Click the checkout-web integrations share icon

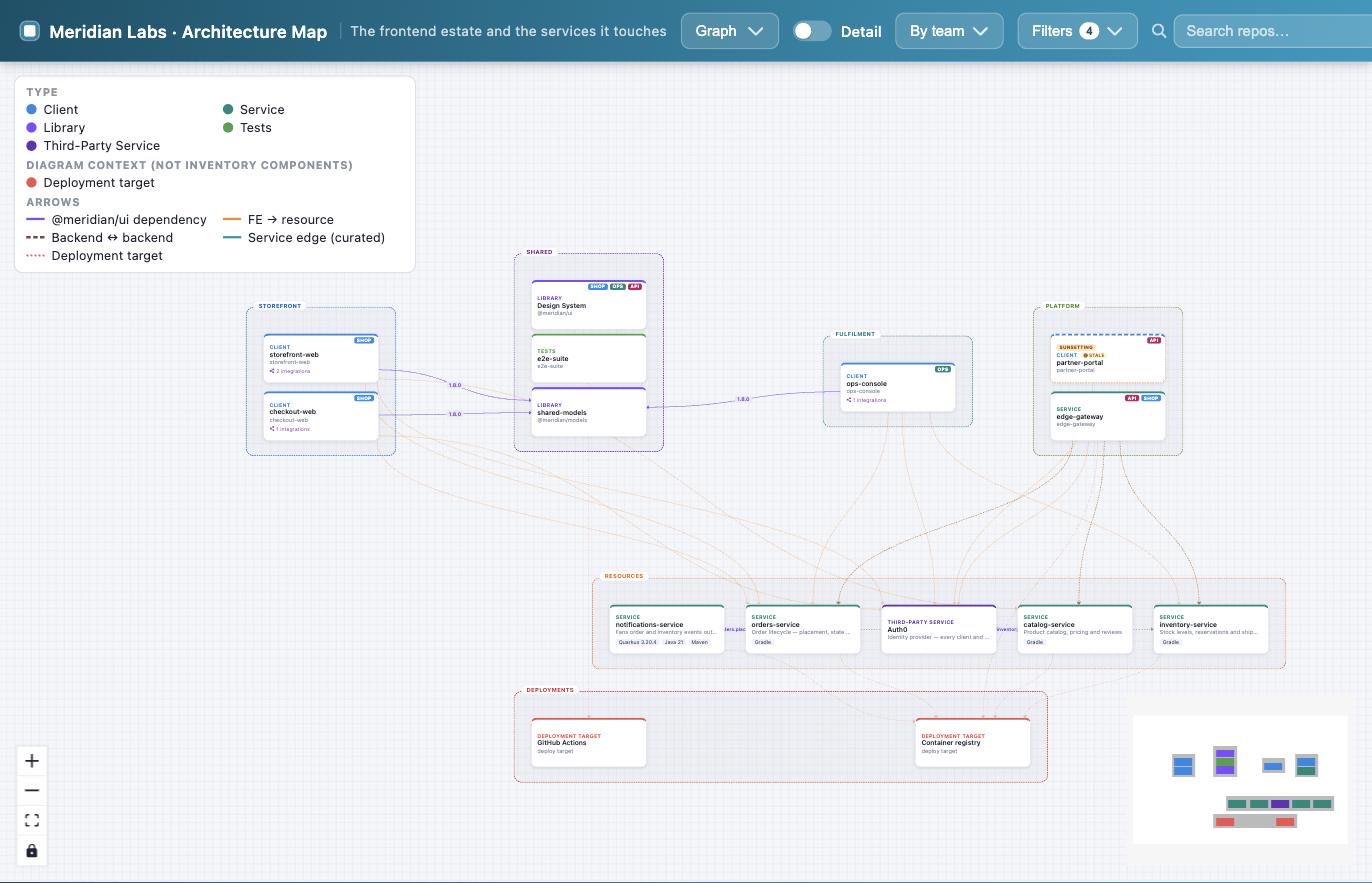272,429
